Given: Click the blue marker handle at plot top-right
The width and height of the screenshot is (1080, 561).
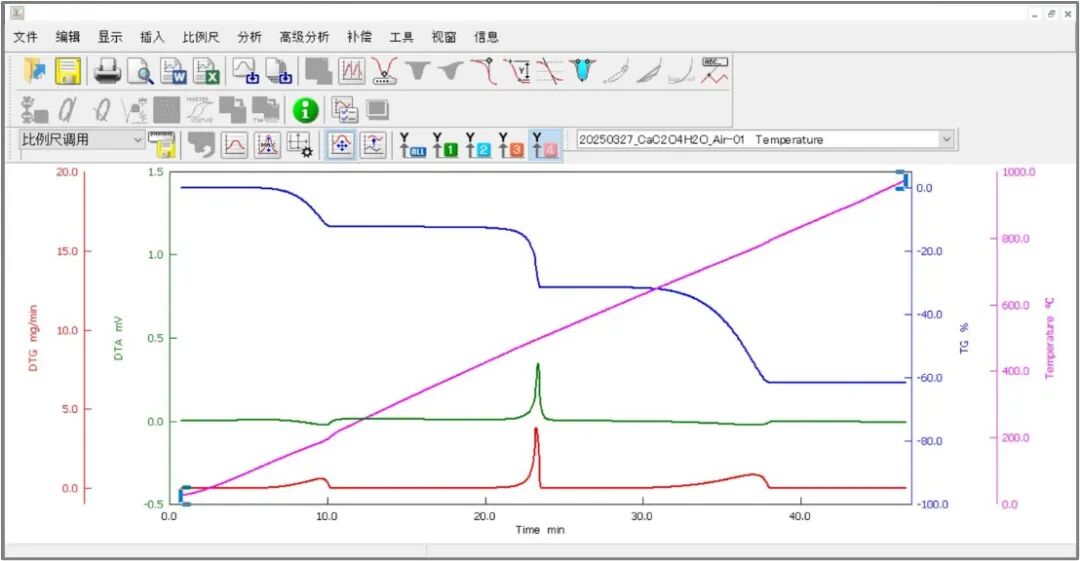Looking at the screenshot, I should click(x=903, y=180).
